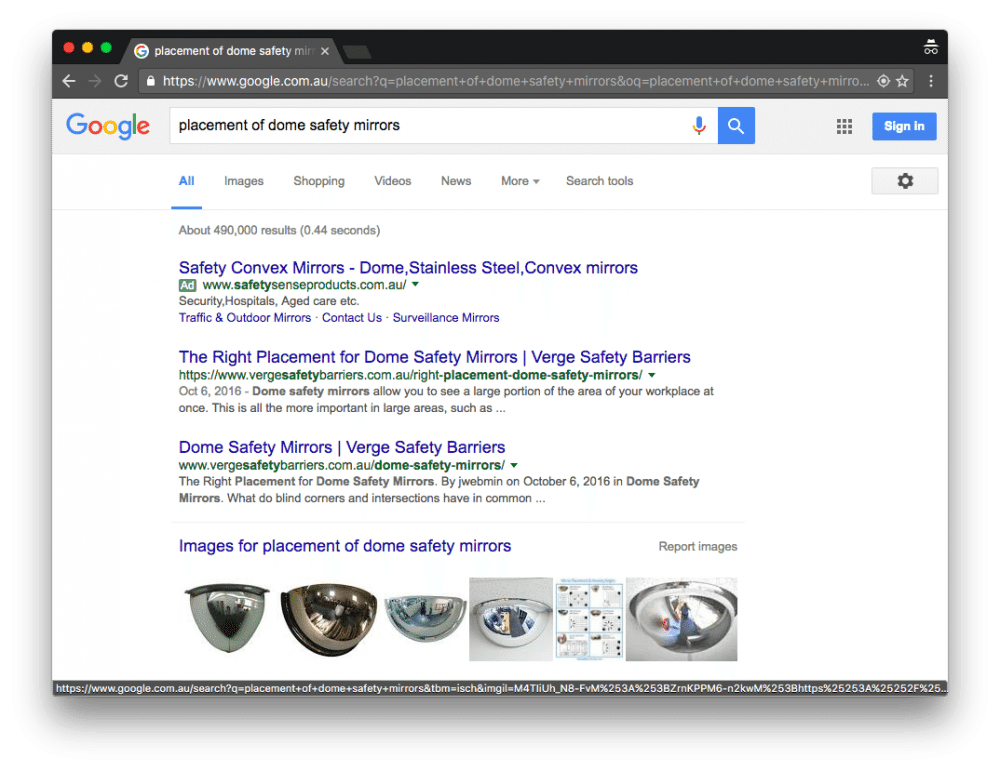1000x771 pixels.
Task: Start voice search with the microphone icon
Action: pos(699,126)
